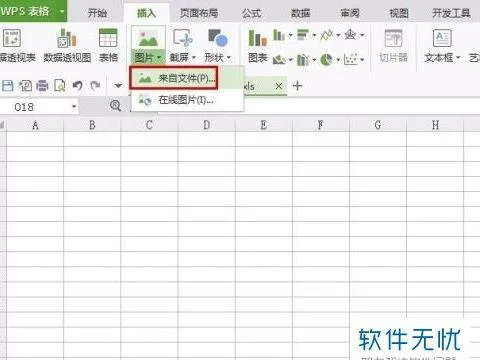
Task: Click the save-as copy icon in toolbar
Action: pos(25,86)
